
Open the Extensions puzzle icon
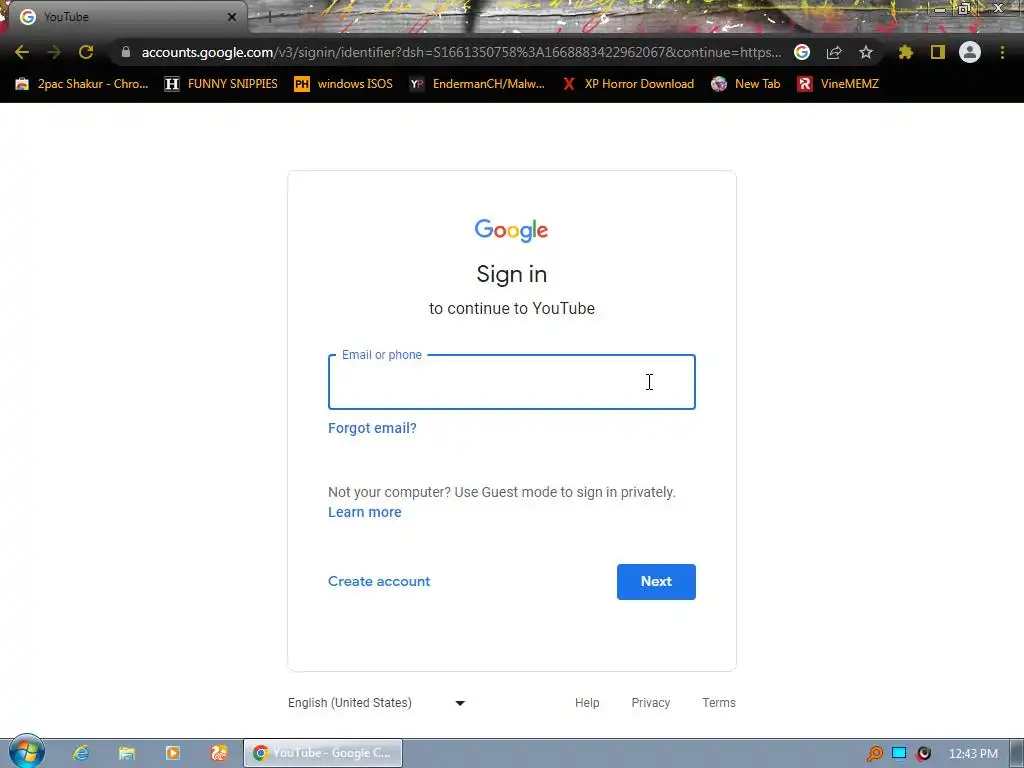[x=906, y=52]
